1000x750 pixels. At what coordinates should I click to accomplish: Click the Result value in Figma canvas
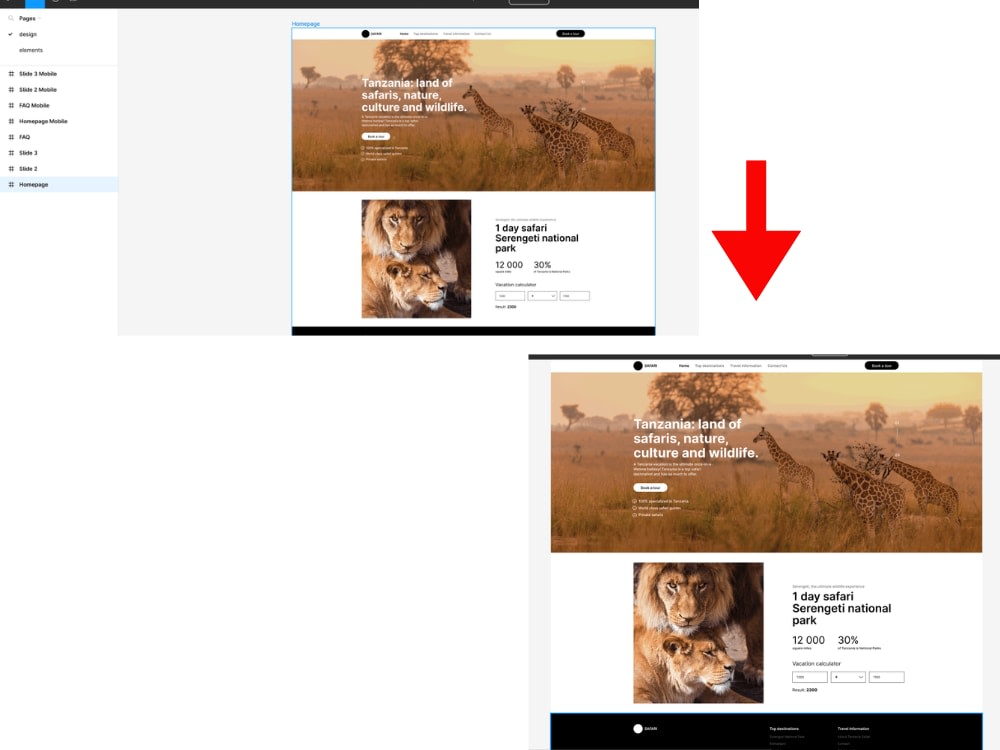point(511,307)
